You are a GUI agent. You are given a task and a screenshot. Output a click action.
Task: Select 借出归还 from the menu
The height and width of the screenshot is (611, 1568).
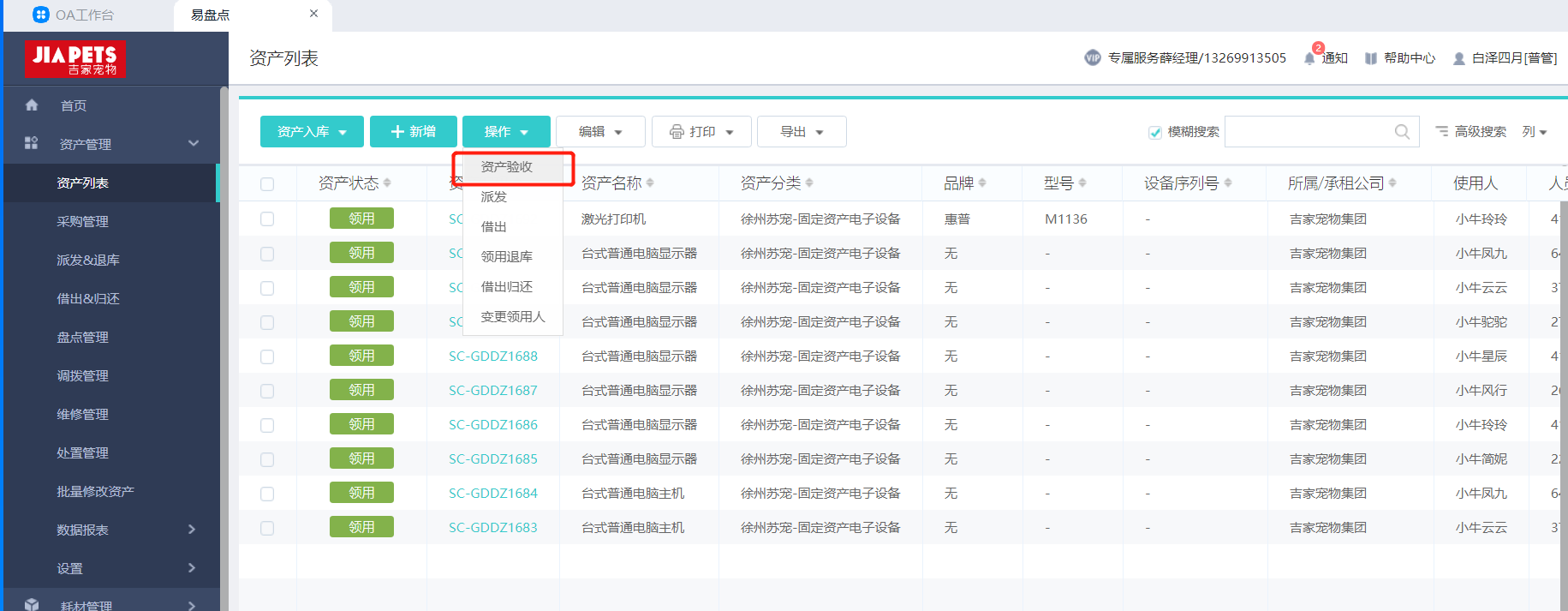coord(512,287)
